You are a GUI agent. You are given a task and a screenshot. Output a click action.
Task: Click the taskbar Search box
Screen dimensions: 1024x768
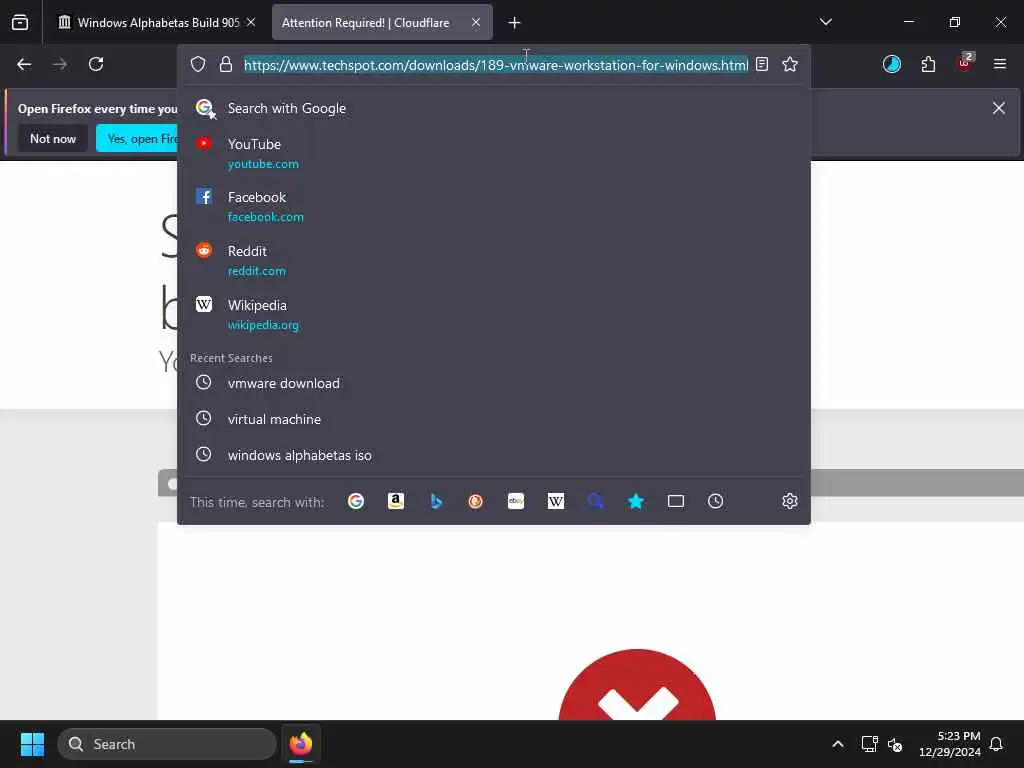(x=167, y=744)
